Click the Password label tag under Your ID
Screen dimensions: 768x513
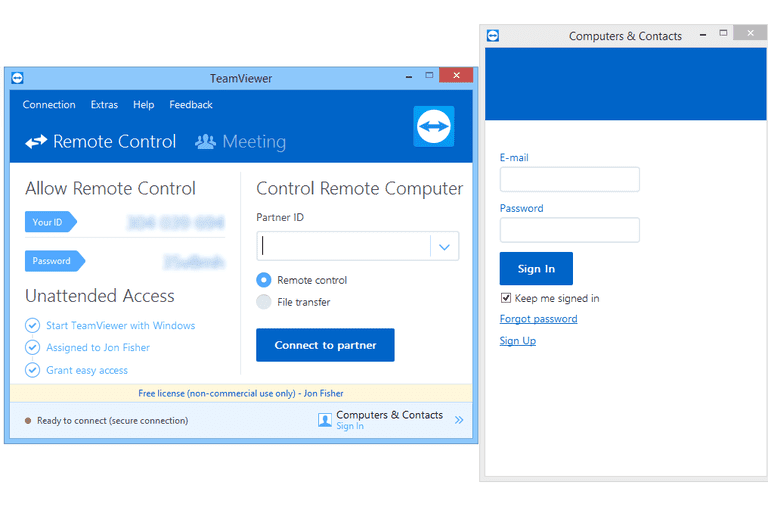[x=55, y=261]
